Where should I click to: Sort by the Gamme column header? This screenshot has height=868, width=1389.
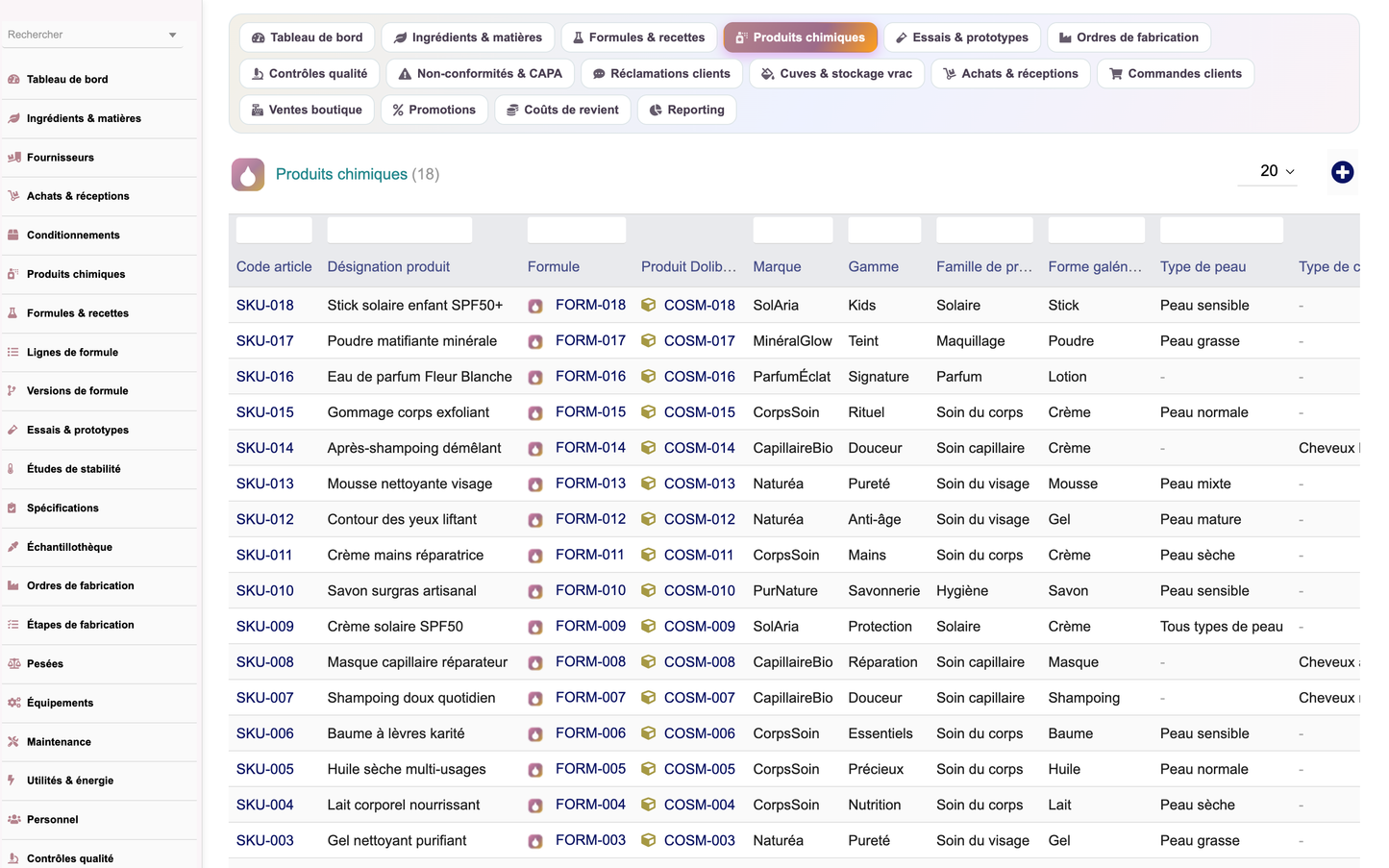874,267
